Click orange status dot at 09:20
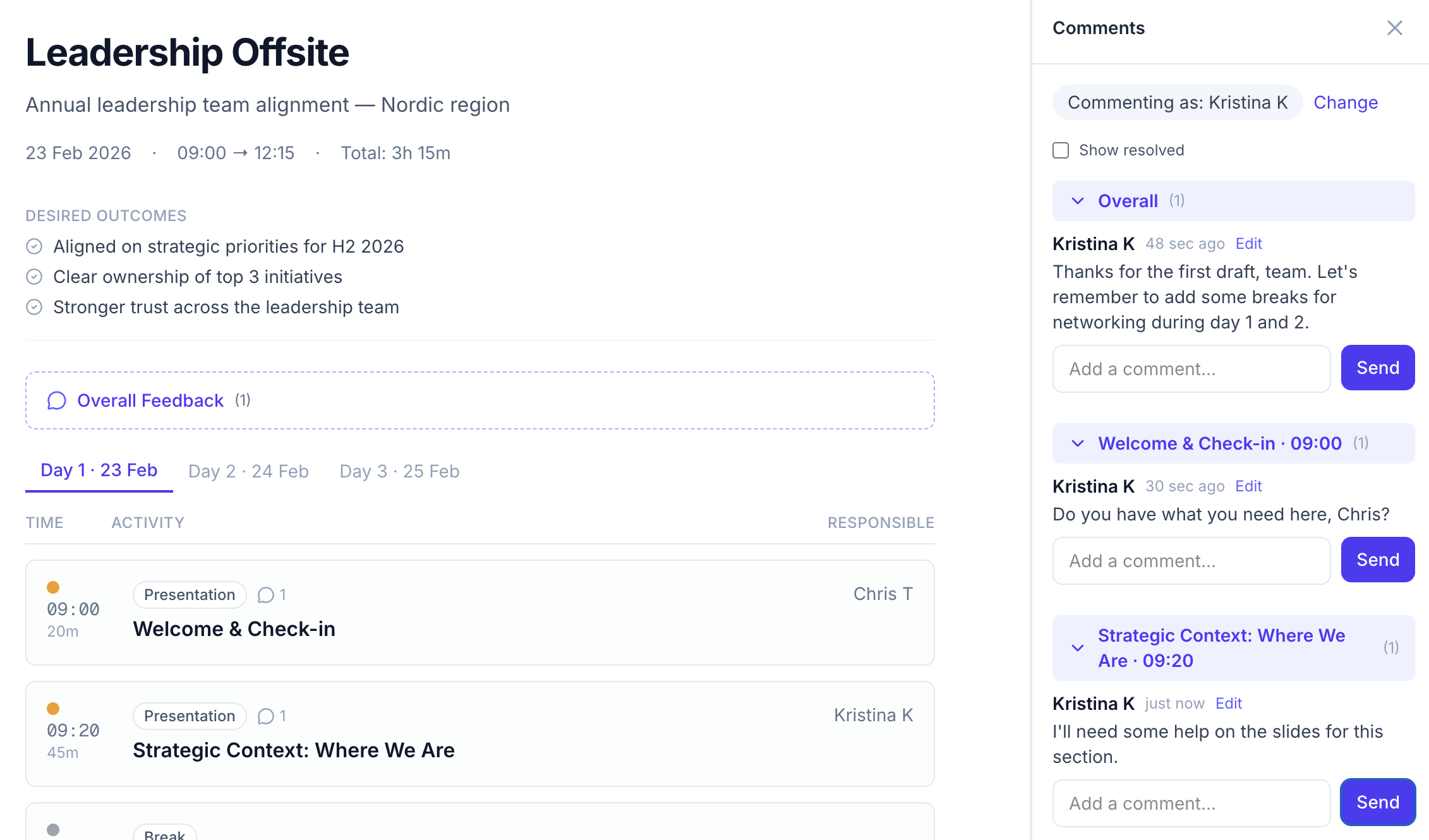 [x=53, y=709]
